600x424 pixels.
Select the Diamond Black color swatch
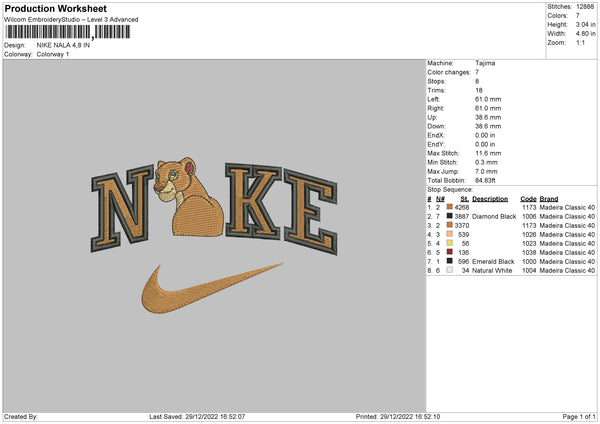[450, 216]
